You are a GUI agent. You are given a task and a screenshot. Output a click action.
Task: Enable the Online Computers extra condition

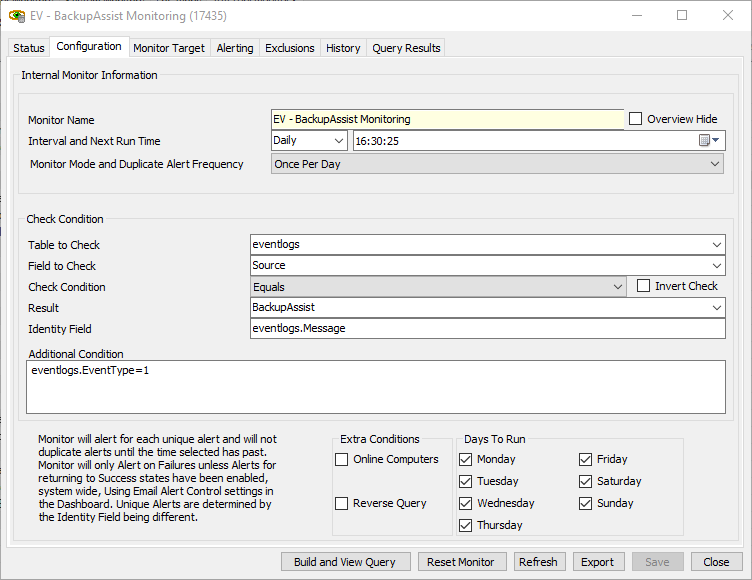point(342,460)
